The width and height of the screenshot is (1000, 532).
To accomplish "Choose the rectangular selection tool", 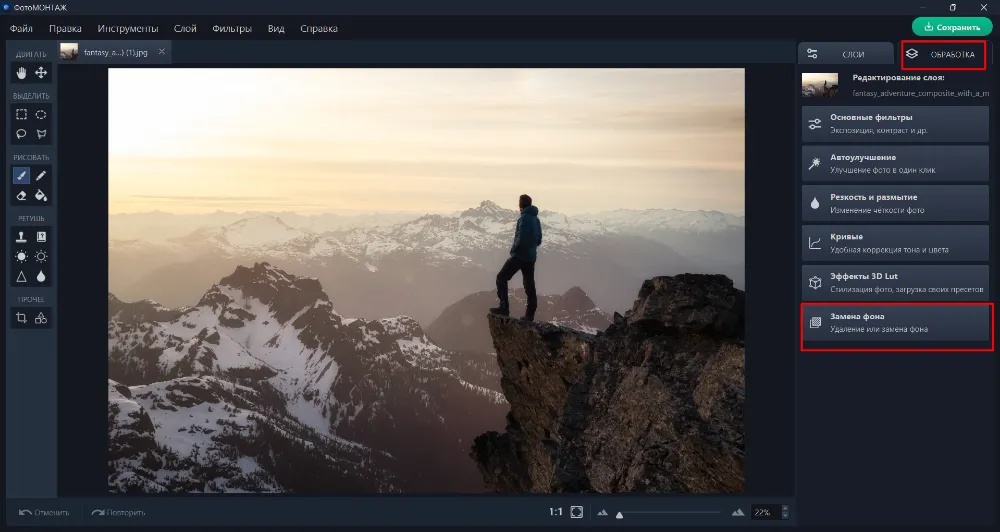I will (21, 115).
